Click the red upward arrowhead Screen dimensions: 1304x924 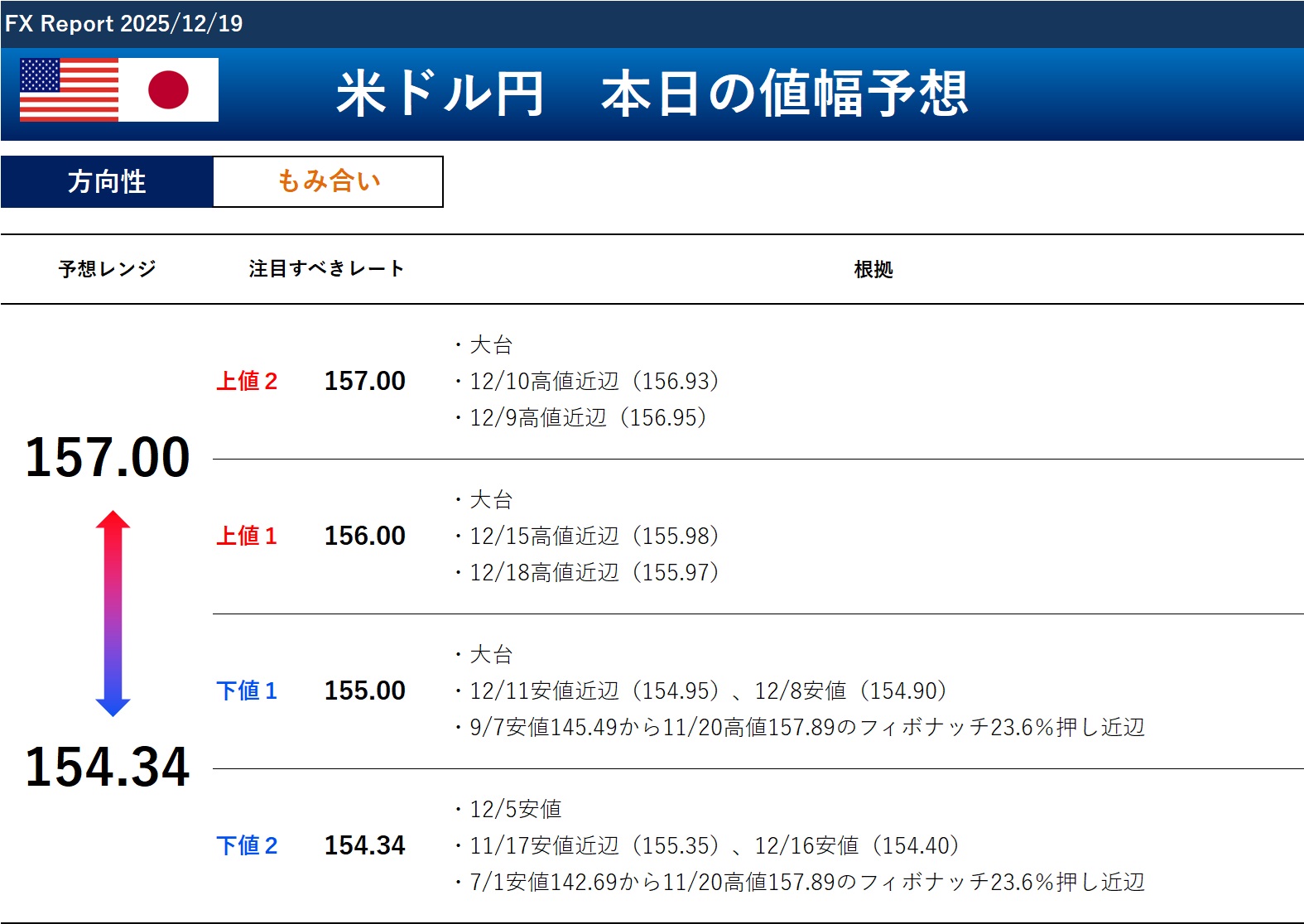point(113,521)
